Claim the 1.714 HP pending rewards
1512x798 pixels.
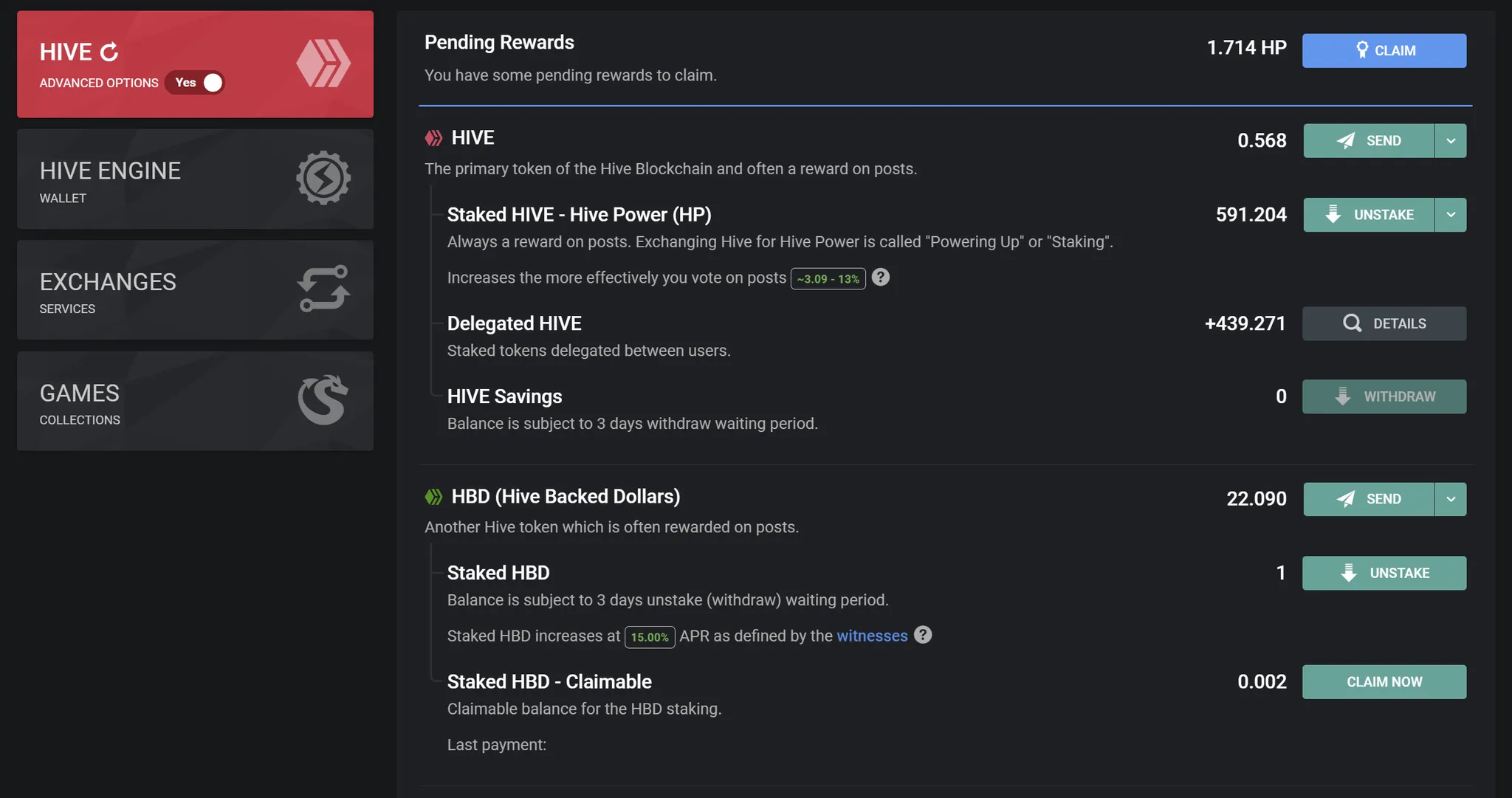tap(1384, 51)
